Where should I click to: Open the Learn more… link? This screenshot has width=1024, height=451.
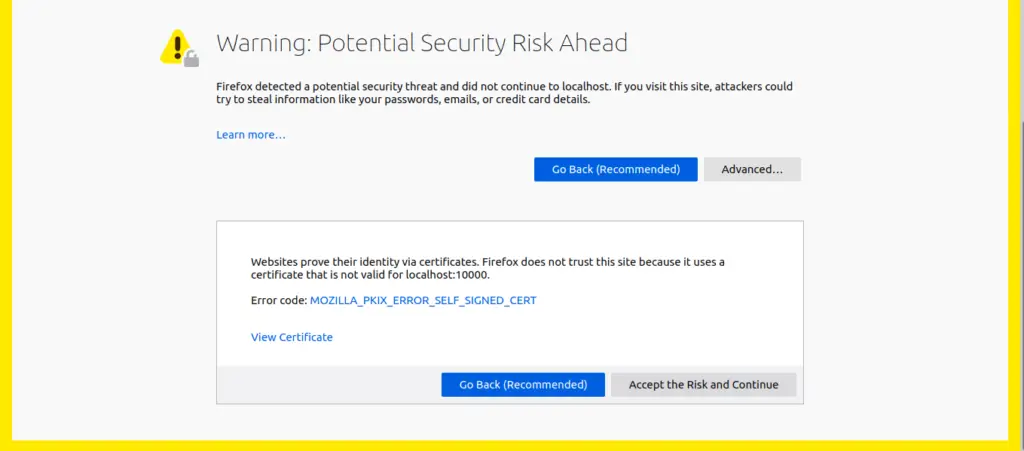(251, 135)
